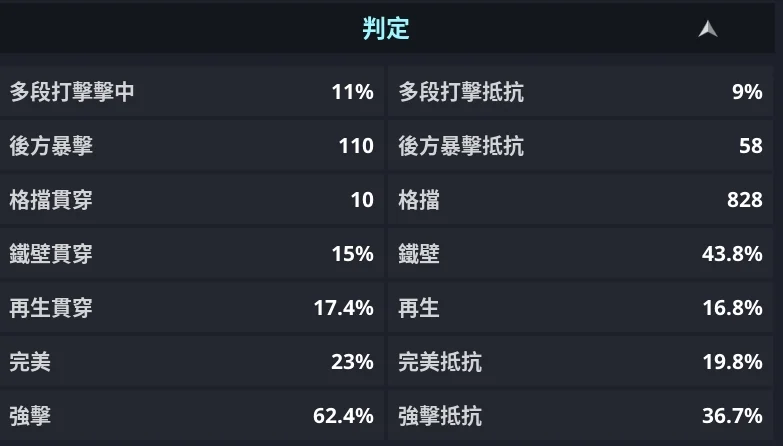Click the 後方暴擊抵抗 stat label
Image resolution: width=783 pixels, height=446 pixels.
[461, 146]
